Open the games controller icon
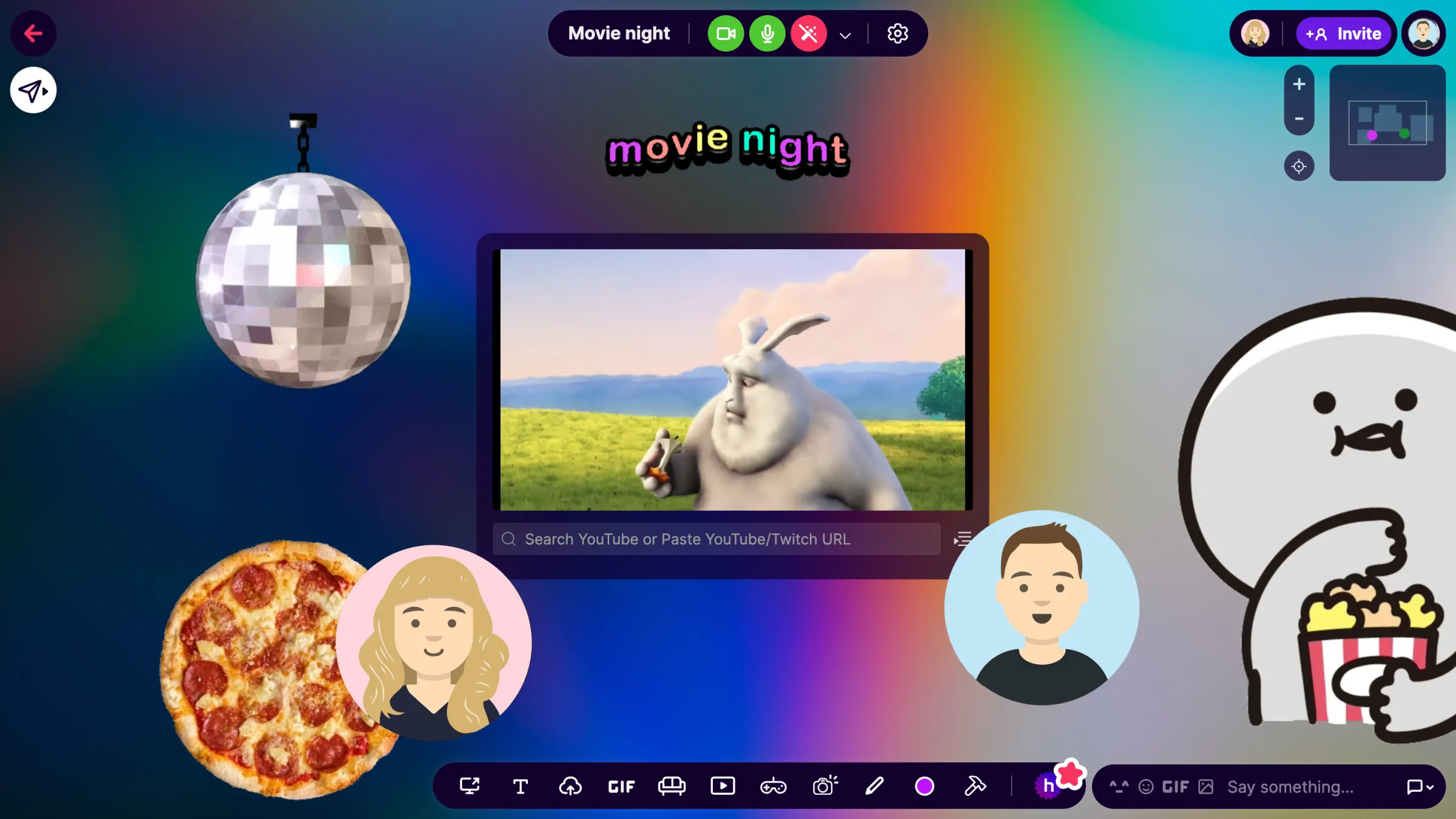 pos(773,787)
